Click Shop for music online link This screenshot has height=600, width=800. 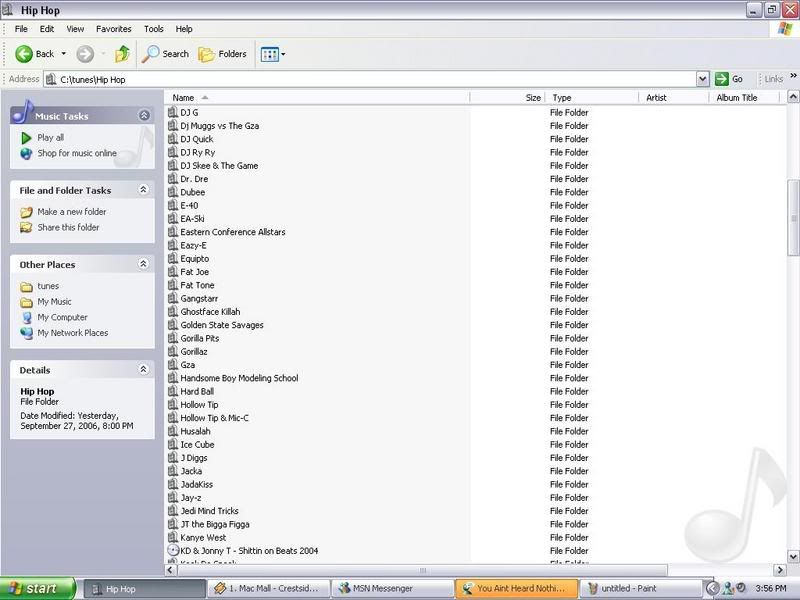tap(77, 153)
